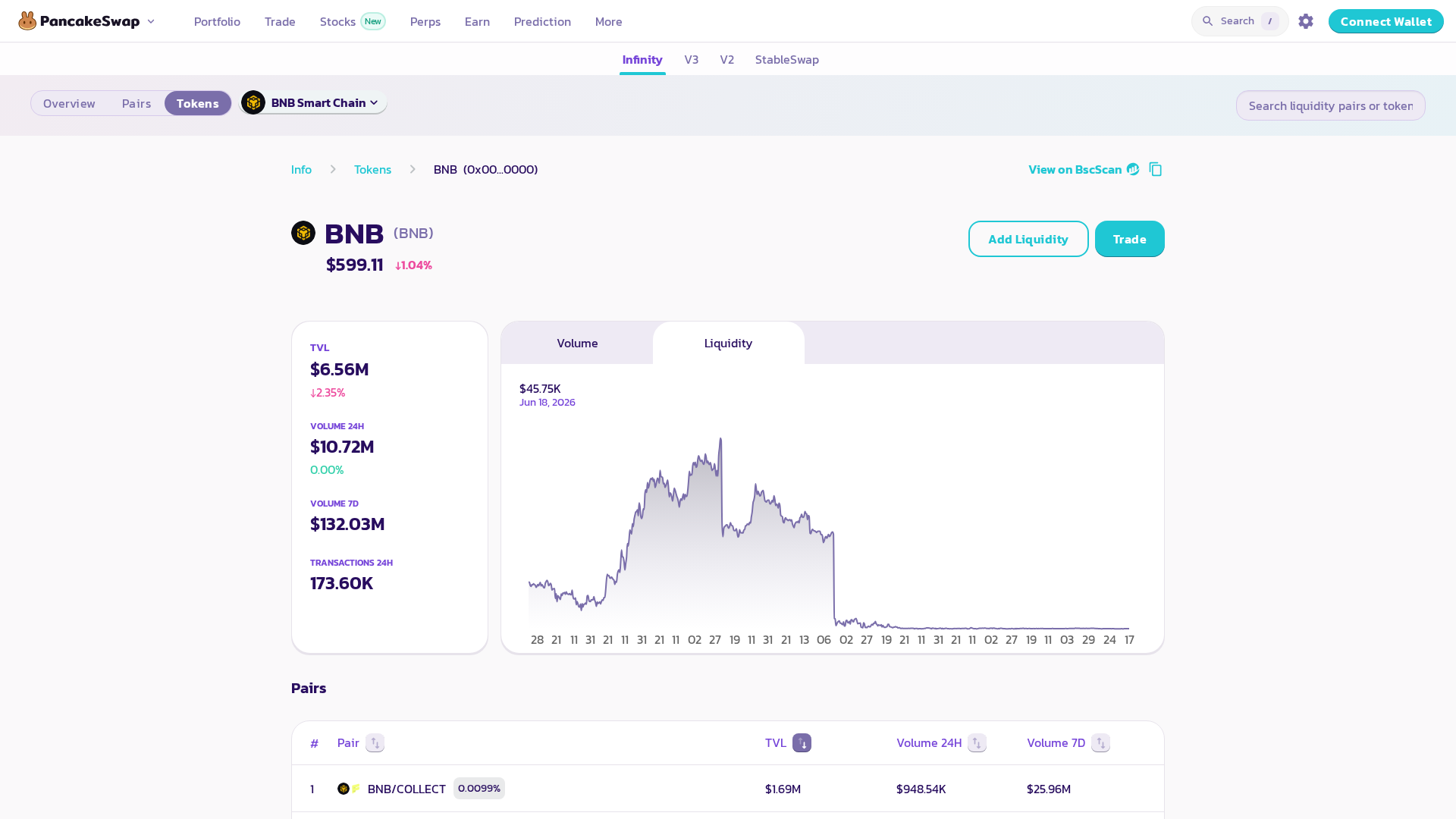Image resolution: width=1456 pixels, height=819 pixels.
Task: Sort pairs by Volume 7D icon
Action: (x=1100, y=743)
